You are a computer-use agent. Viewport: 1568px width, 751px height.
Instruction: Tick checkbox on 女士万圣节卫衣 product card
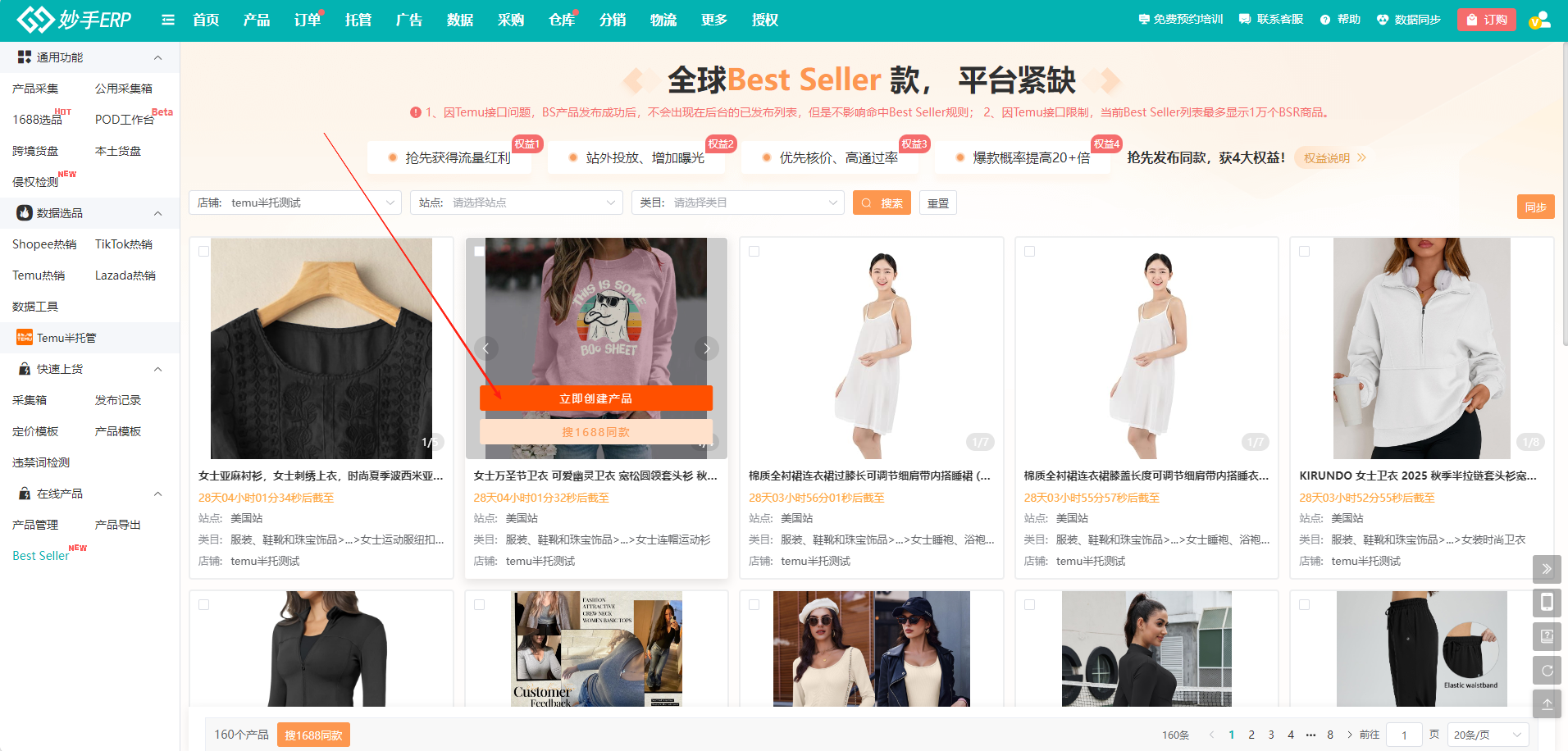coord(480,252)
